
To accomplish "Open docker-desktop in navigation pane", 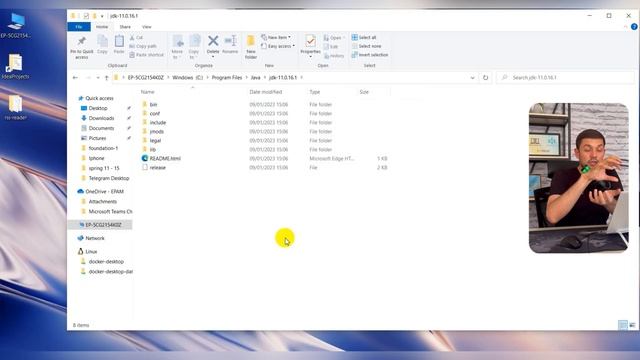I will (106, 262).
